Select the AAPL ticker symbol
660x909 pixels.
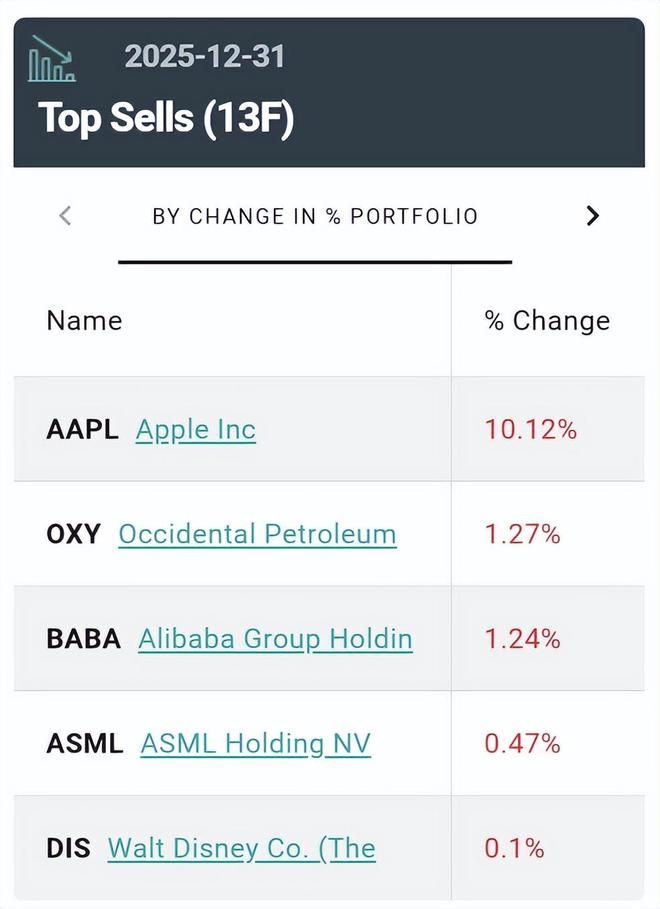[x=82, y=430]
